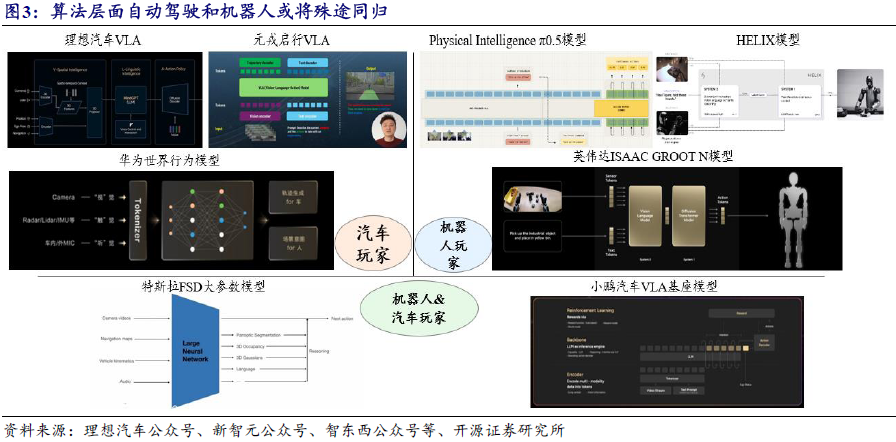Click the figure title '图3: 算法层面自动驾驶和机器人或将殊途同归'

coord(197,12)
